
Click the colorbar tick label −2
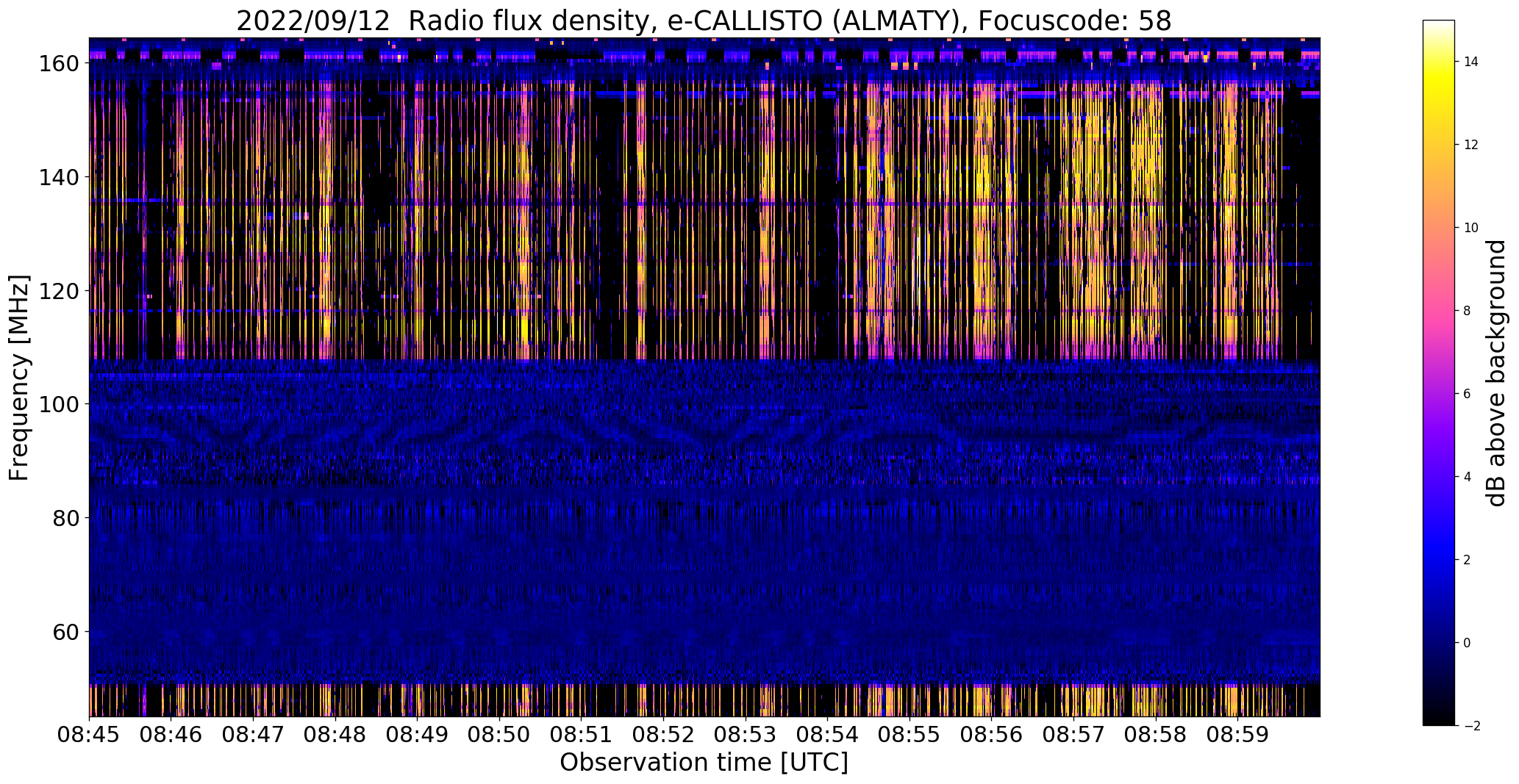(1471, 726)
